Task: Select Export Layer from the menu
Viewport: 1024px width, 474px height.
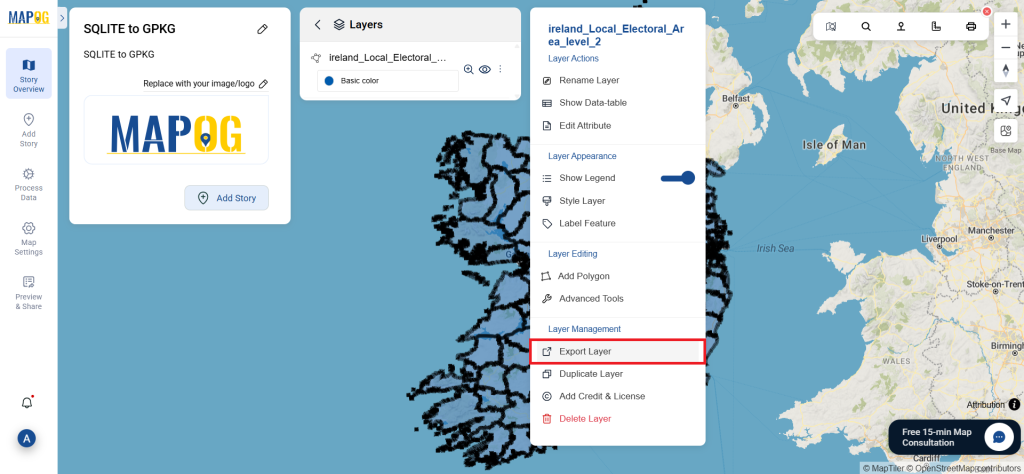Action: point(585,351)
